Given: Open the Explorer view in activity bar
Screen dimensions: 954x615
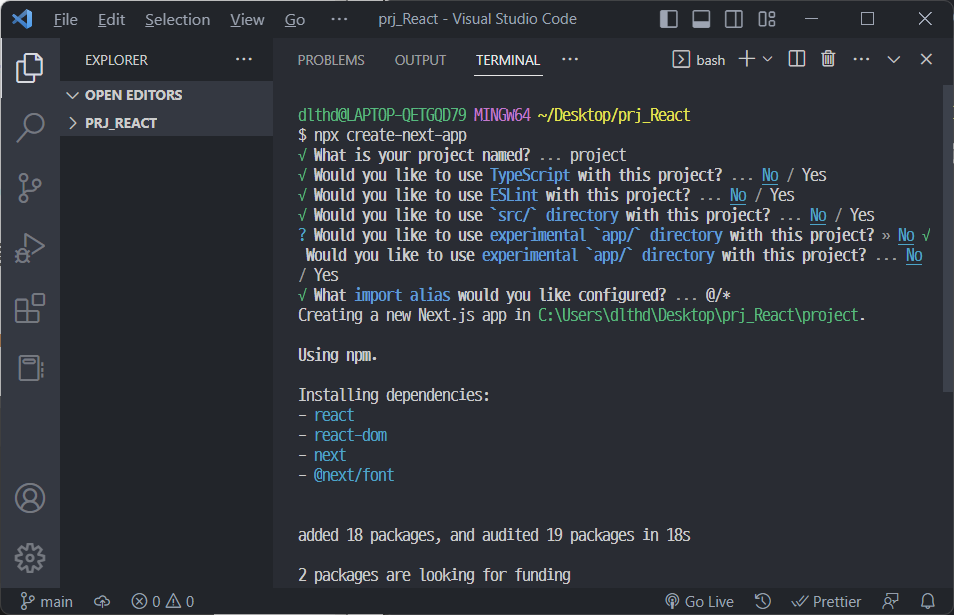Looking at the screenshot, I should (30, 68).
